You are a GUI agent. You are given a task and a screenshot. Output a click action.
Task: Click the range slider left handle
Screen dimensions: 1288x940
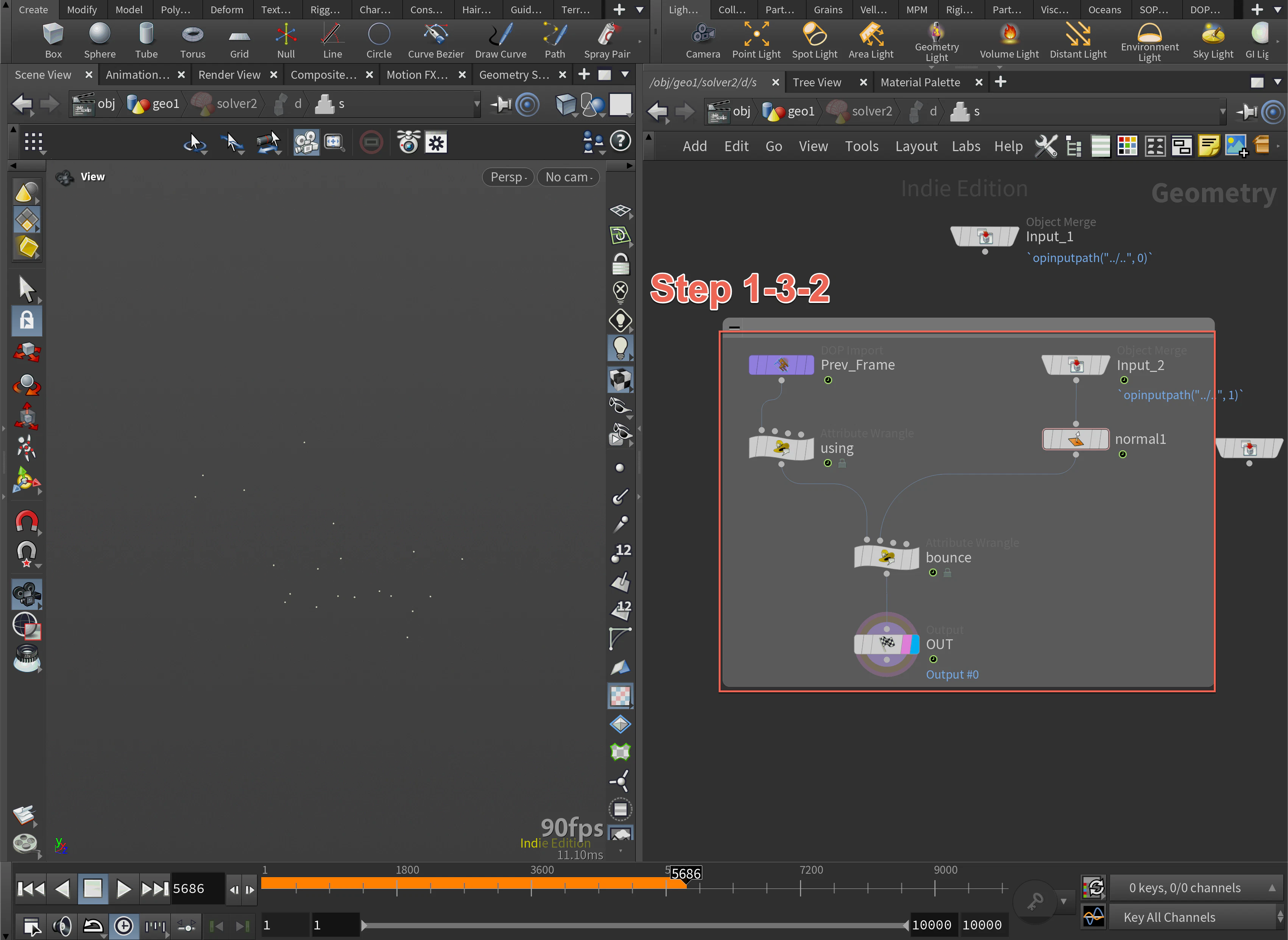click(x=364, y=925)
